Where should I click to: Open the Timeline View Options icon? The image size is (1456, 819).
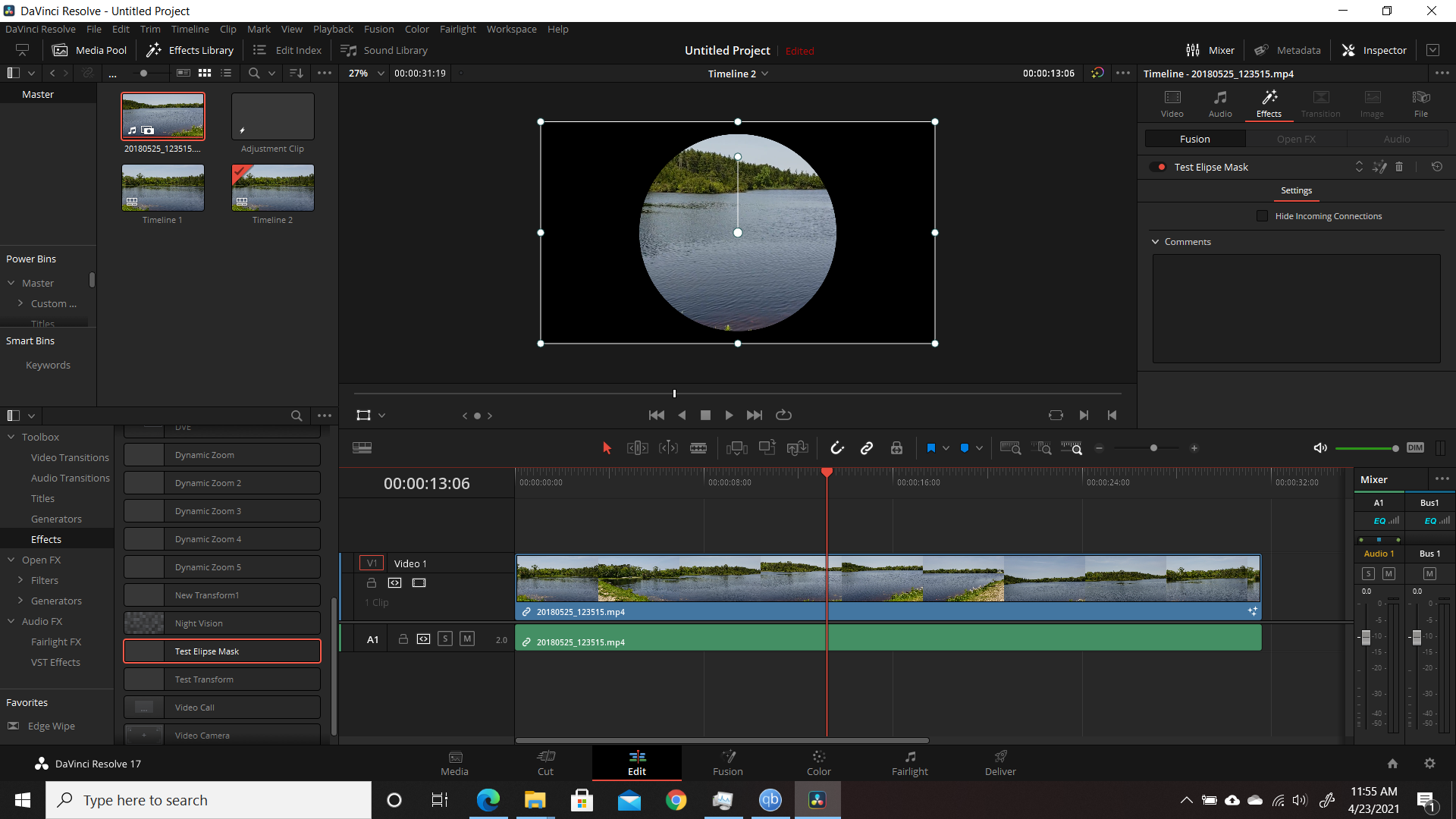362,448
